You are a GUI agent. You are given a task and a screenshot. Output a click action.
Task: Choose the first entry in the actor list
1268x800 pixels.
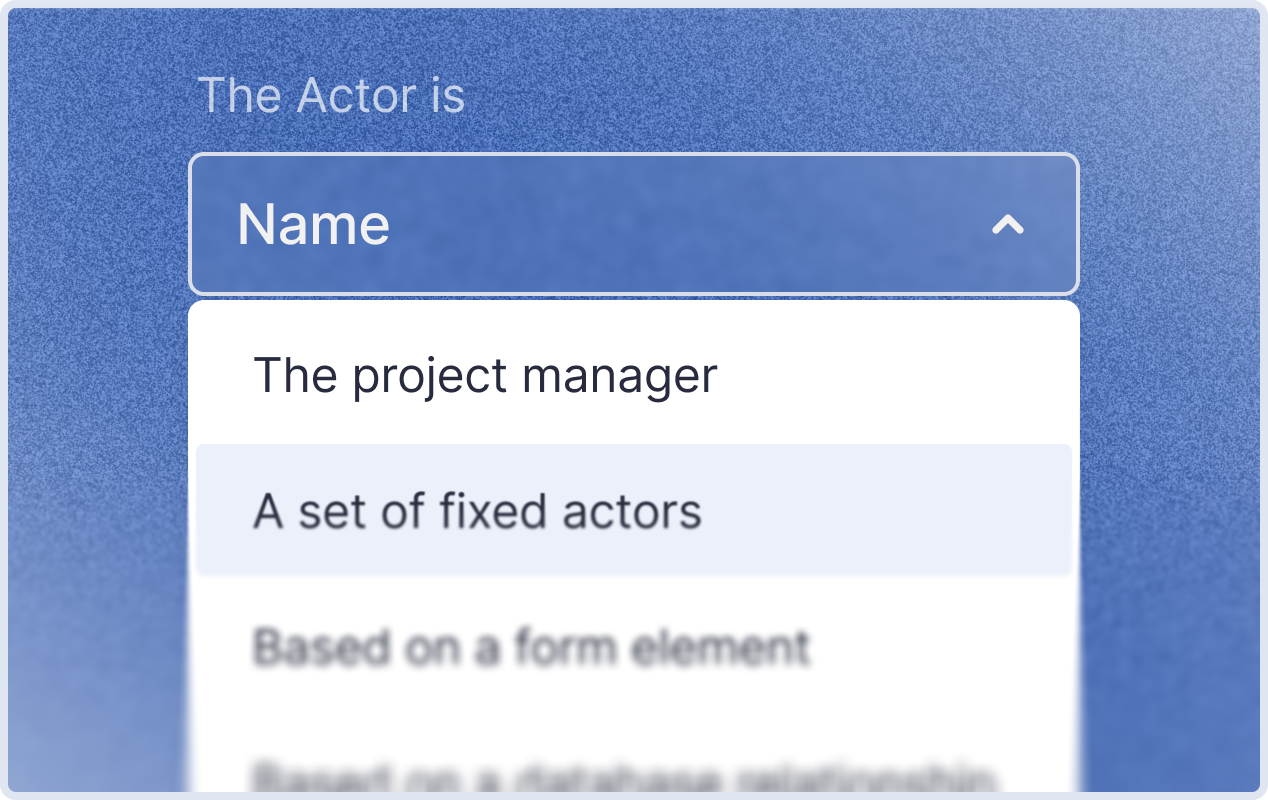tap(634, 376)
